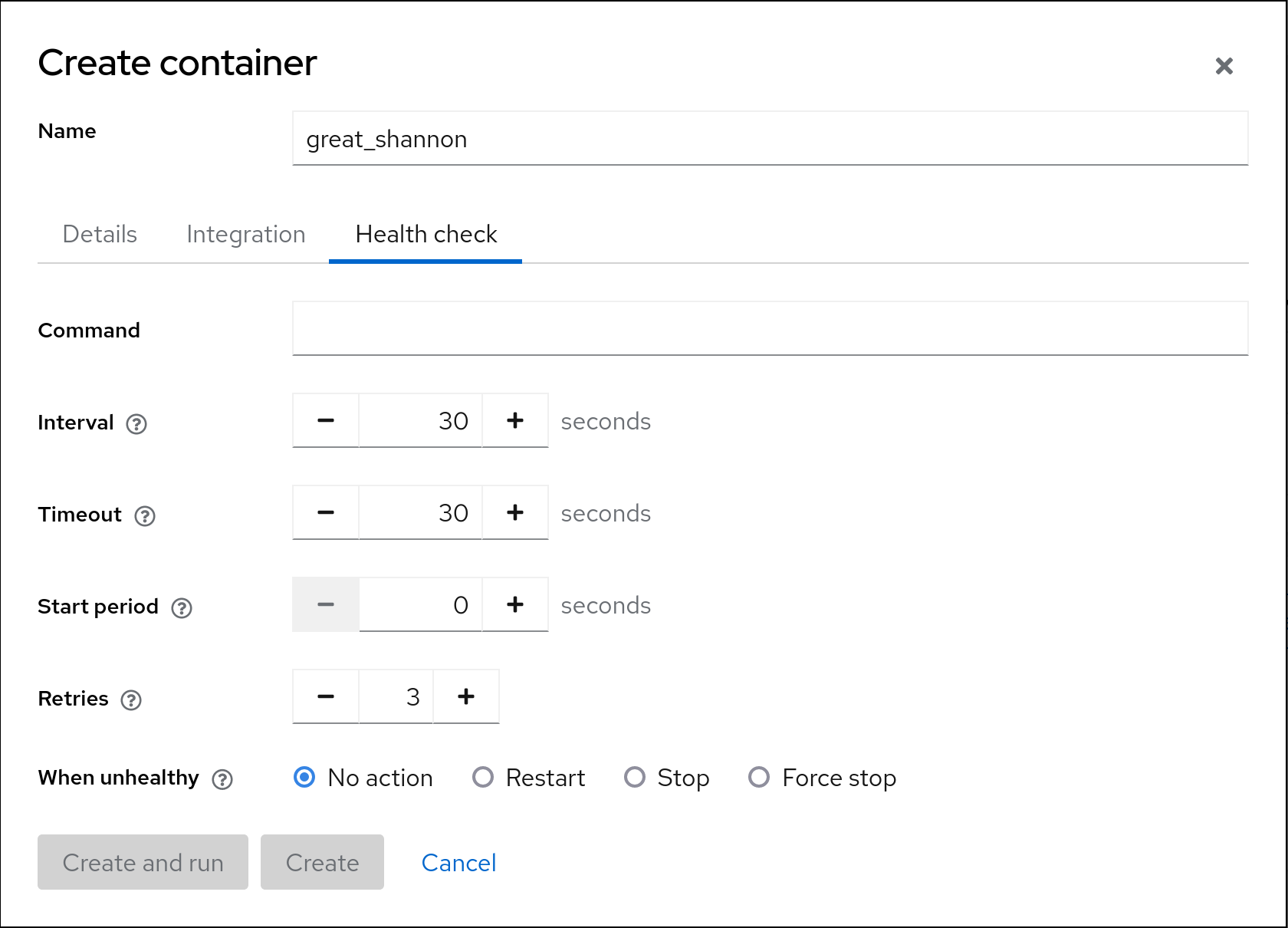Decrease Timeout seconds with minus button
The width and height of the screenshot is (1288, 928).
point(326,512)
